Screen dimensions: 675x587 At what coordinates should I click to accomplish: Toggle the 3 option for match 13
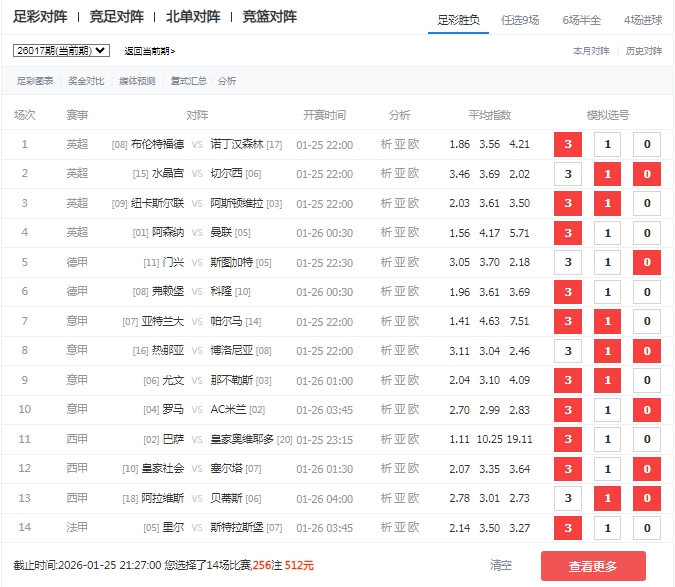568,499
